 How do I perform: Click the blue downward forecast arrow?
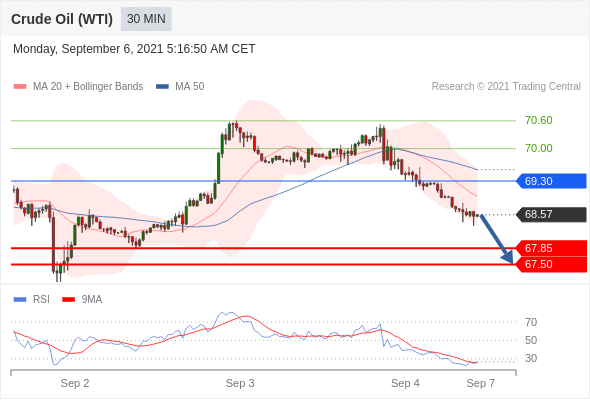(497, 239)
